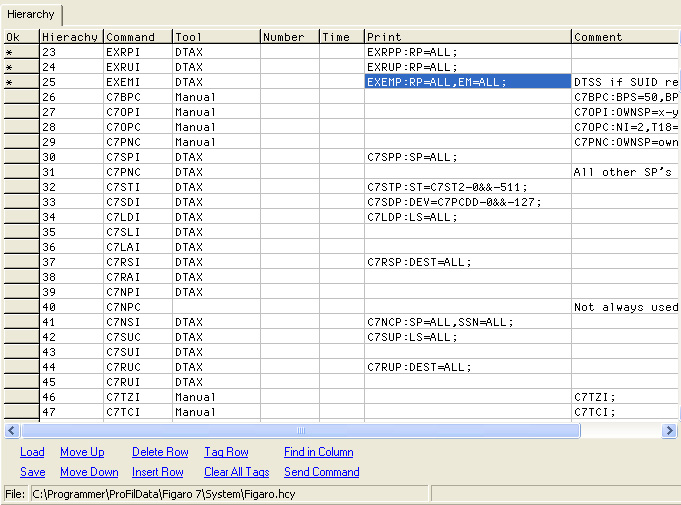681x505 pixels.
Task: Click Delete Row link
Action: 160,452
